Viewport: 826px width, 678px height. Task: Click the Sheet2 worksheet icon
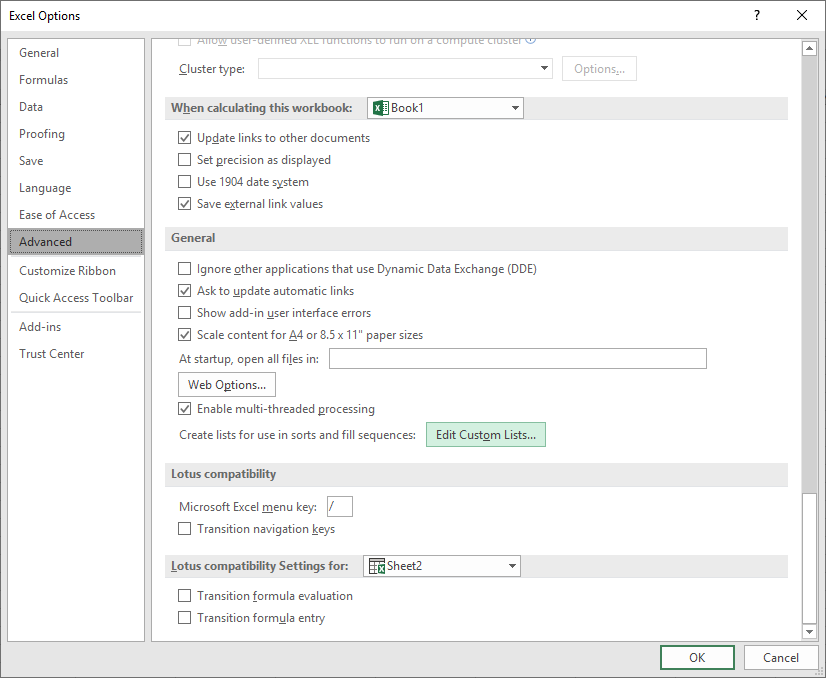click(376, 566)
